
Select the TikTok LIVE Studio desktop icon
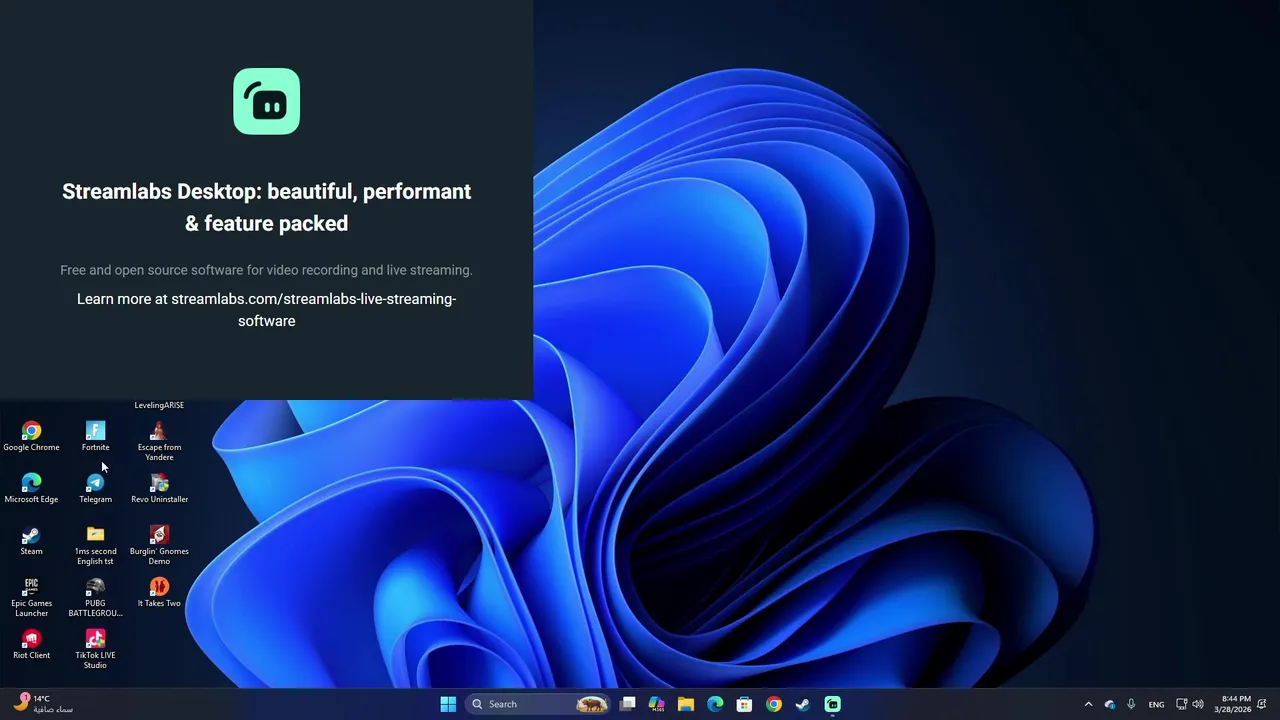coord(95,650)
